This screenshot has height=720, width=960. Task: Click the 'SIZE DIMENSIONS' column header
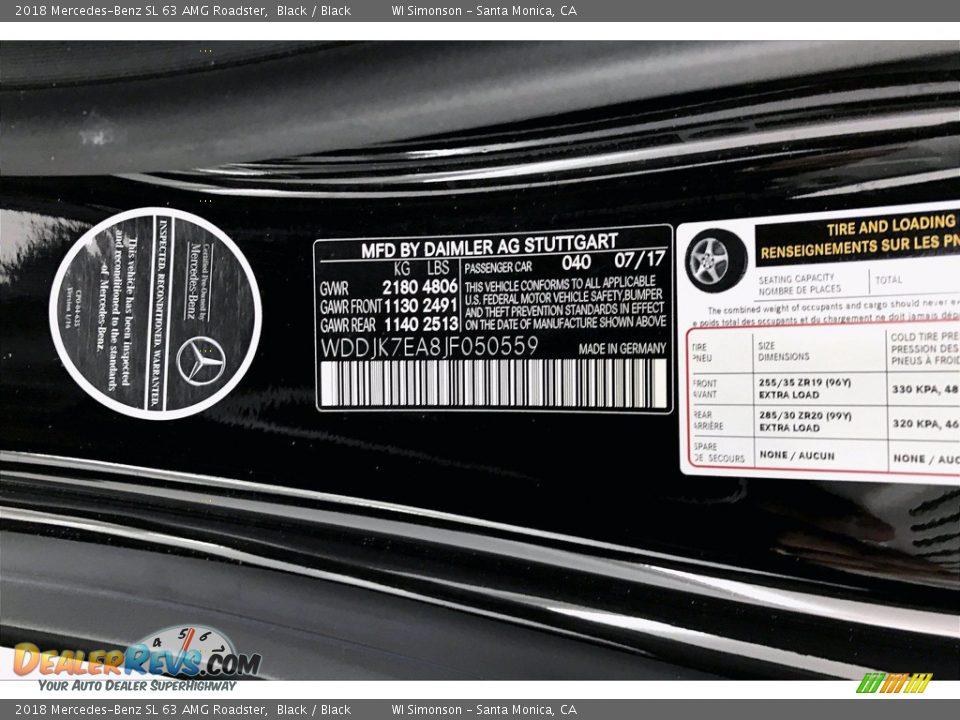(783, 351)
